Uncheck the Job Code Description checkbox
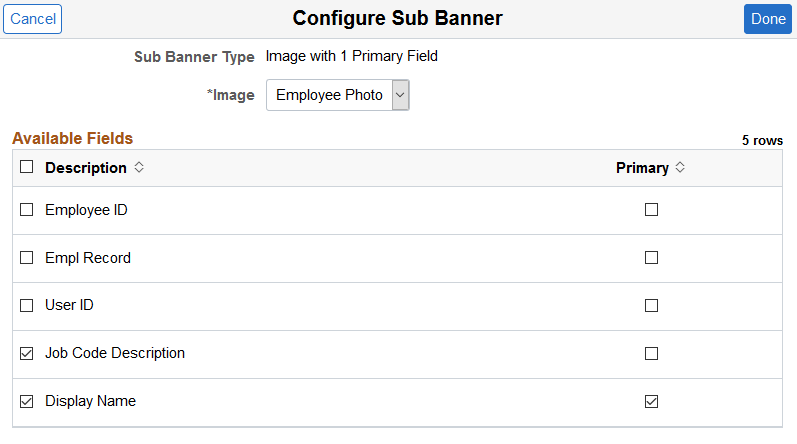Screen dimensions: 797x444 pyautogui.click(x=27, y=353)
